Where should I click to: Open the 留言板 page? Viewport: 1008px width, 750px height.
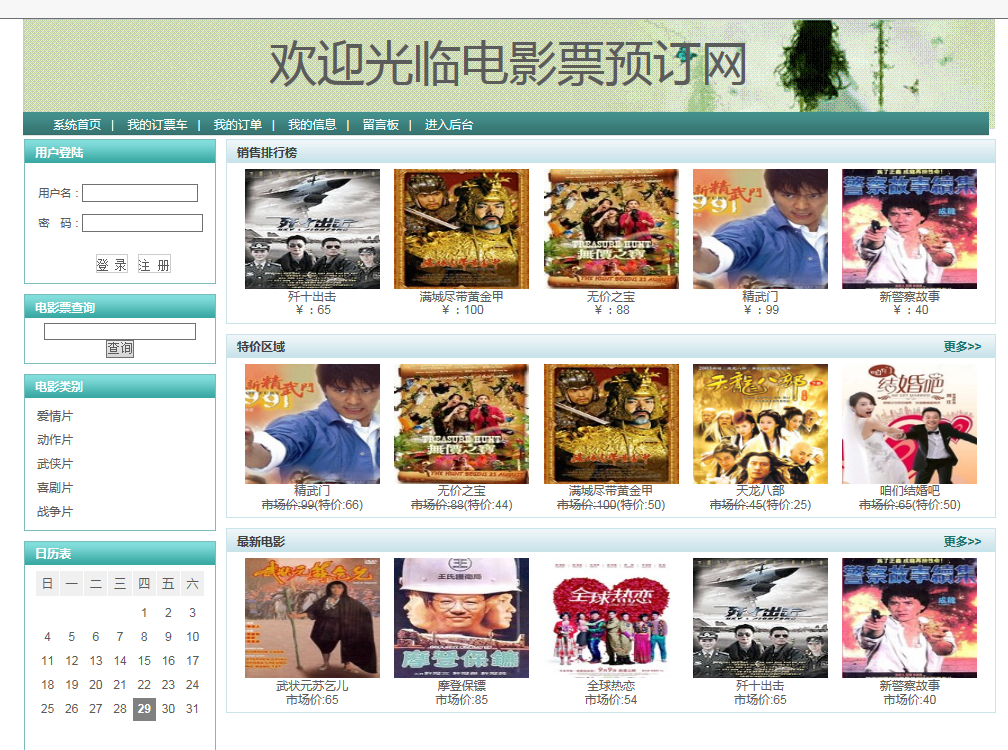coord(381,125)
